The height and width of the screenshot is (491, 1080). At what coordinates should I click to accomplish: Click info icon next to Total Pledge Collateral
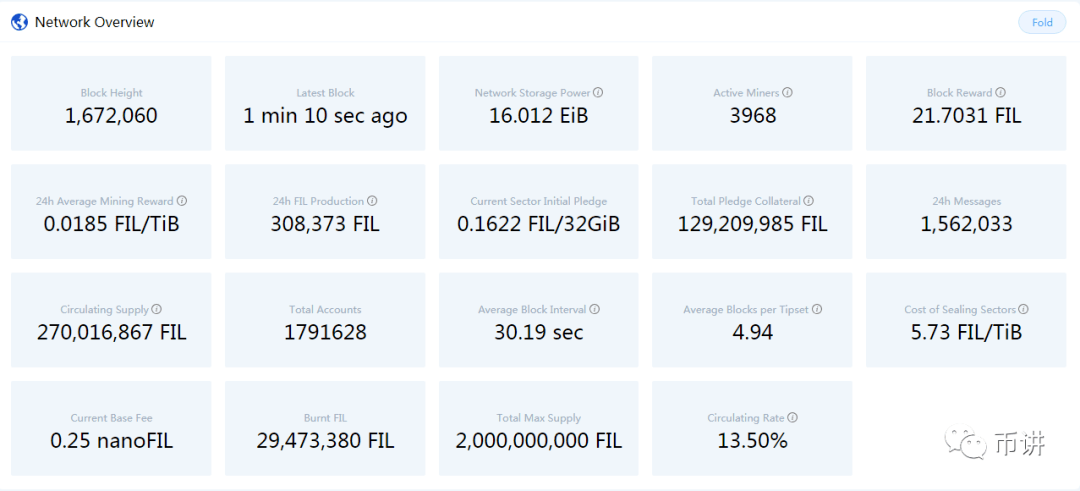[x=808, y=201]
